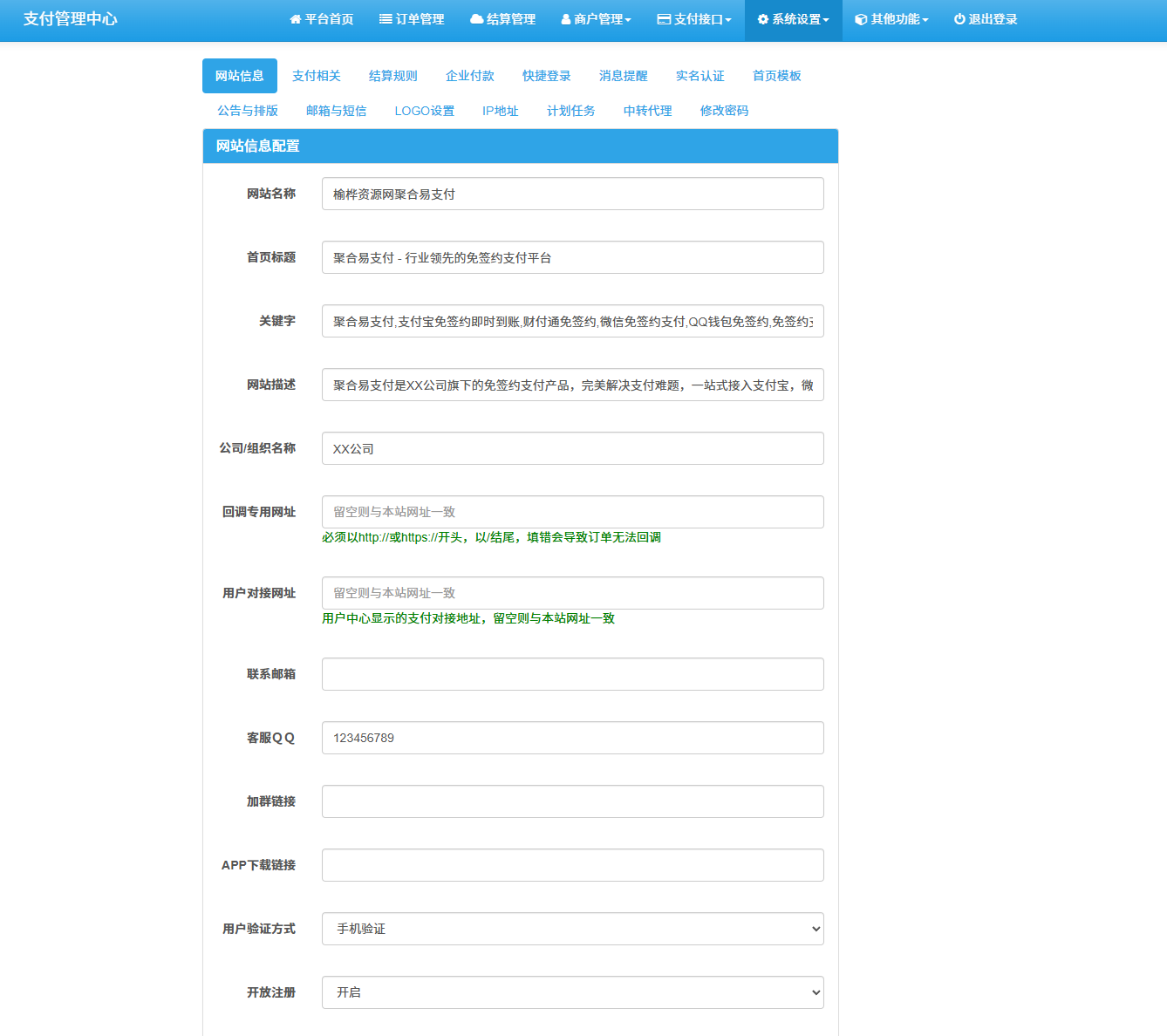
Task: Open the 开放注册 select box
Action: (x=573, y=992)
